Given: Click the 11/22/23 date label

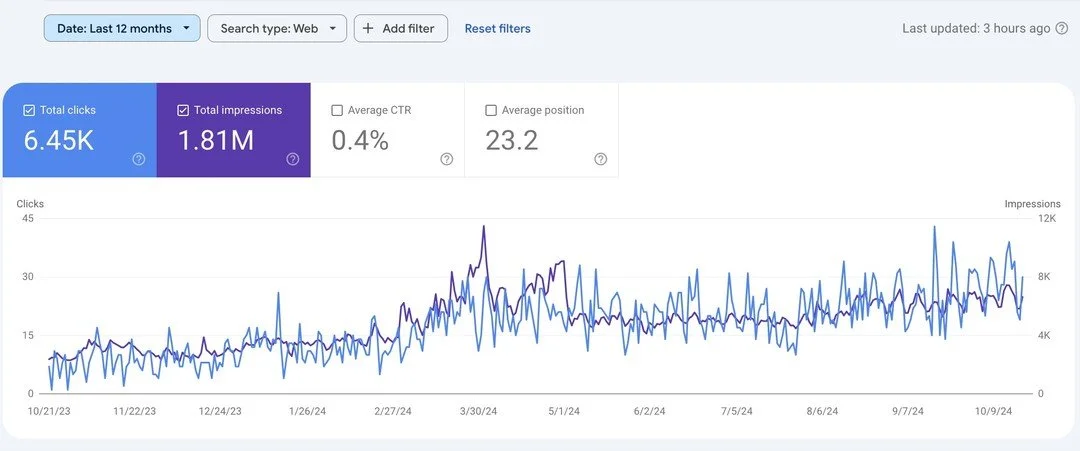Looking at the screenshot, I should click(x=134, y=411).
